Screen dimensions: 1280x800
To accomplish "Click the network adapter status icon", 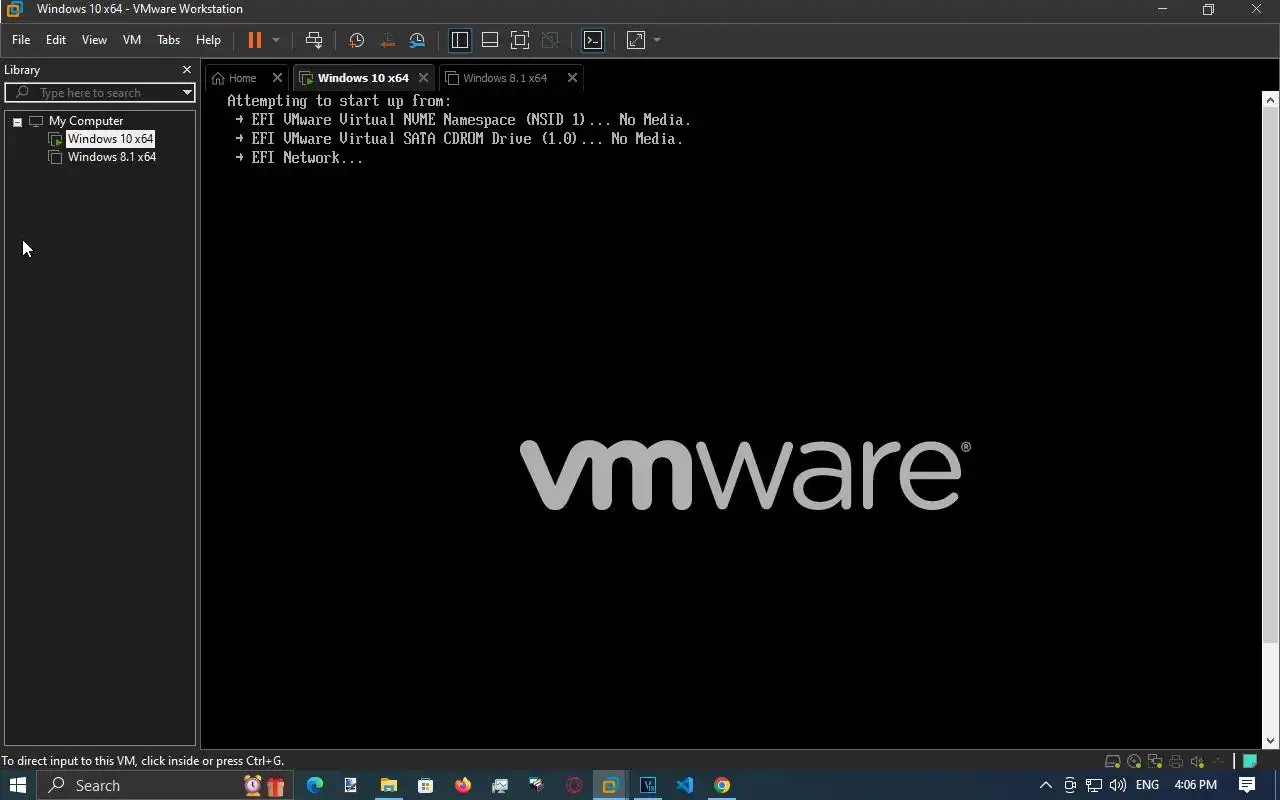I will coord(1155,762).
